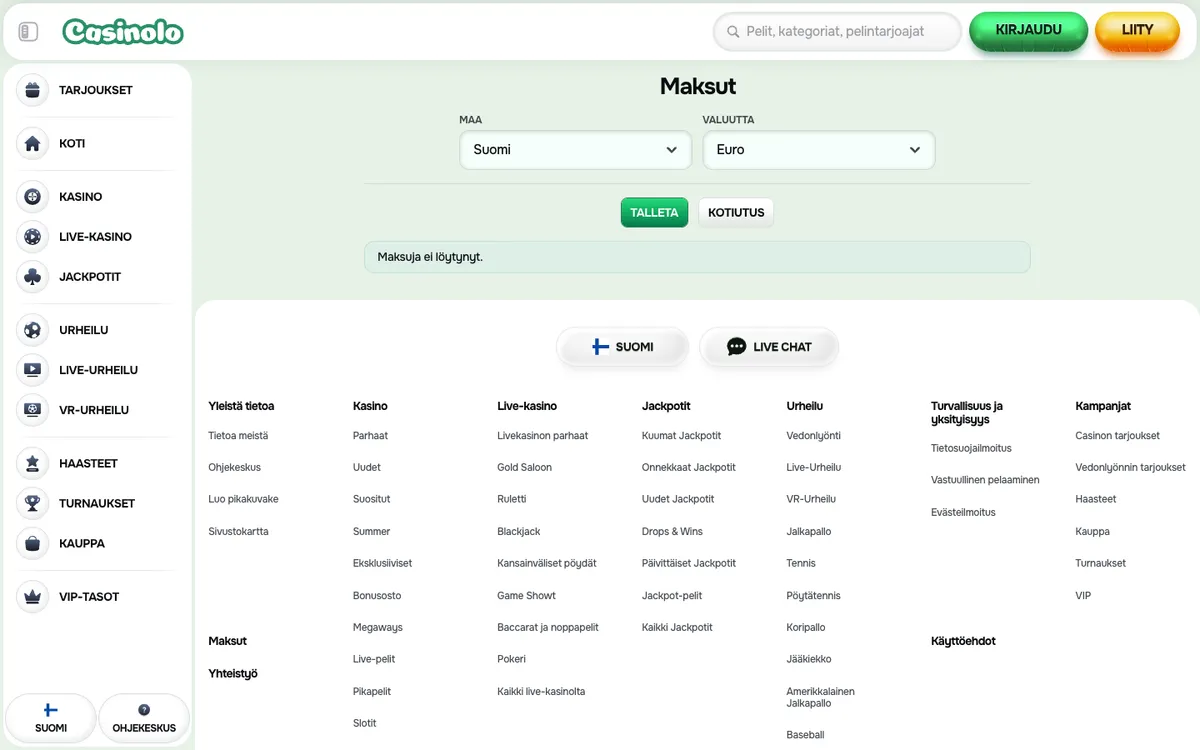Image resolution: width=1200 pixels, height=750 pixels.
Task: Open Urheilu via the soccer ball icon
Action: [x=33, y=330]
